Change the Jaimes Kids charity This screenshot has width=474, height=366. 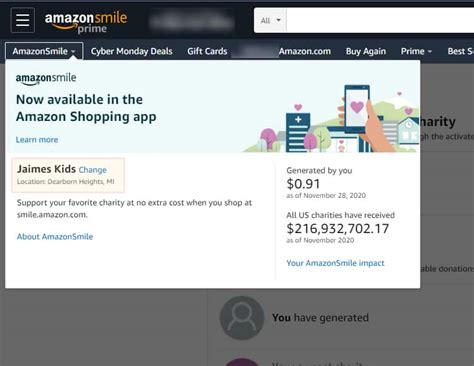[x=93, y=170]
